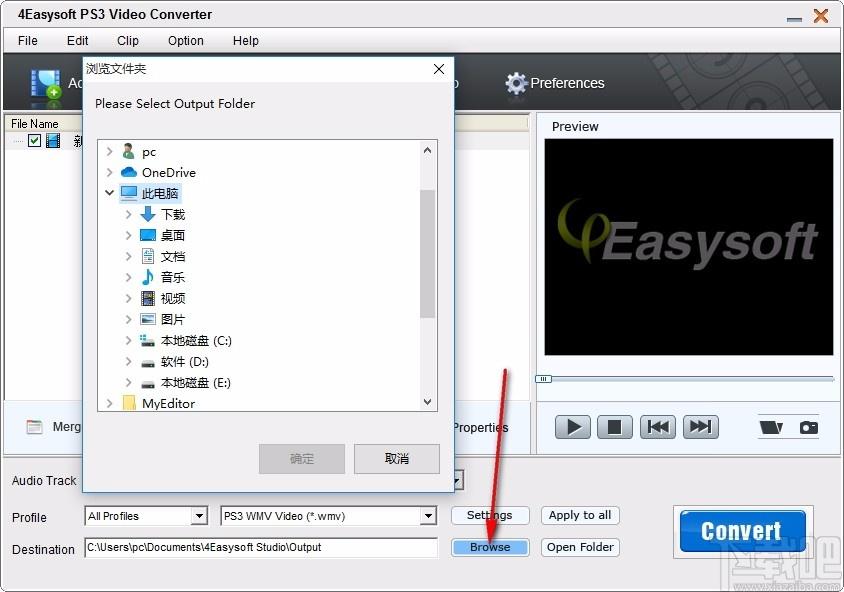Click the 确定 button in dialog
This screenshot has width=844, height=592.
coord(301,459)
